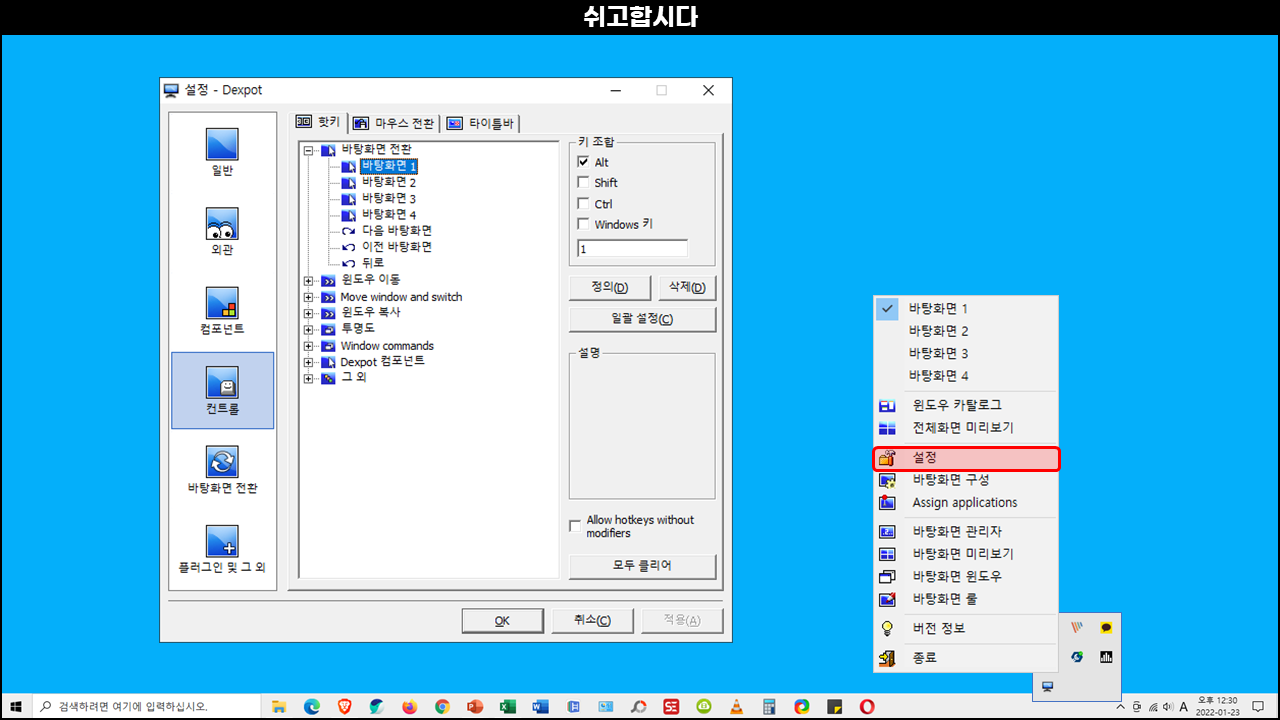Open 전체화면 미리보기 from the context menu
1280x720 pixels.
(x=966, y=428)
